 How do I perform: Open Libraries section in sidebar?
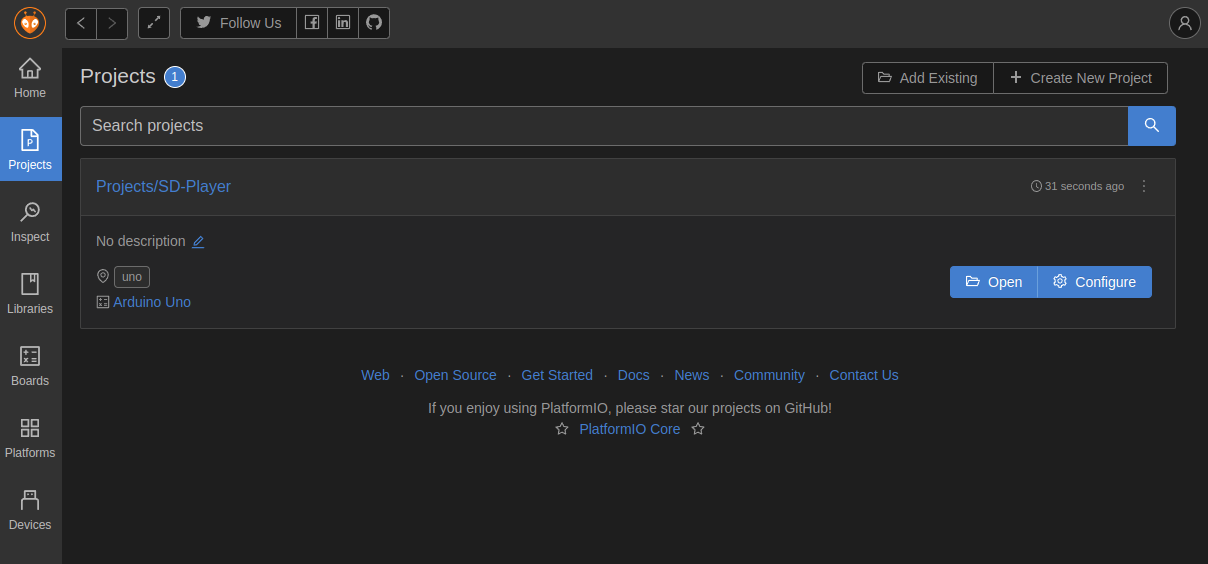(30, 295)
